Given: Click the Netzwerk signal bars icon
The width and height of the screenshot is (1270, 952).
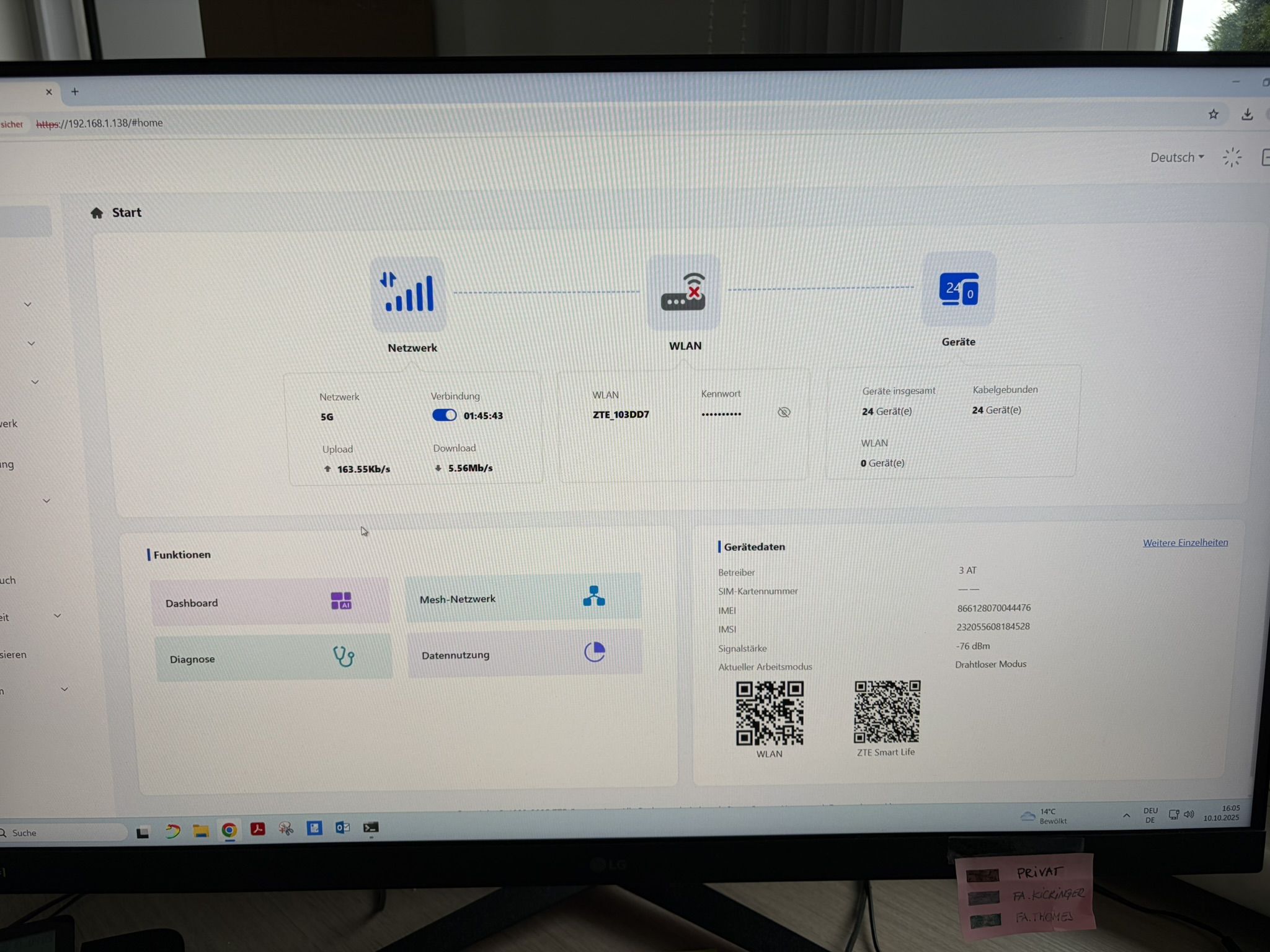Looking at the screenshot, I should [x=409, y=294].
